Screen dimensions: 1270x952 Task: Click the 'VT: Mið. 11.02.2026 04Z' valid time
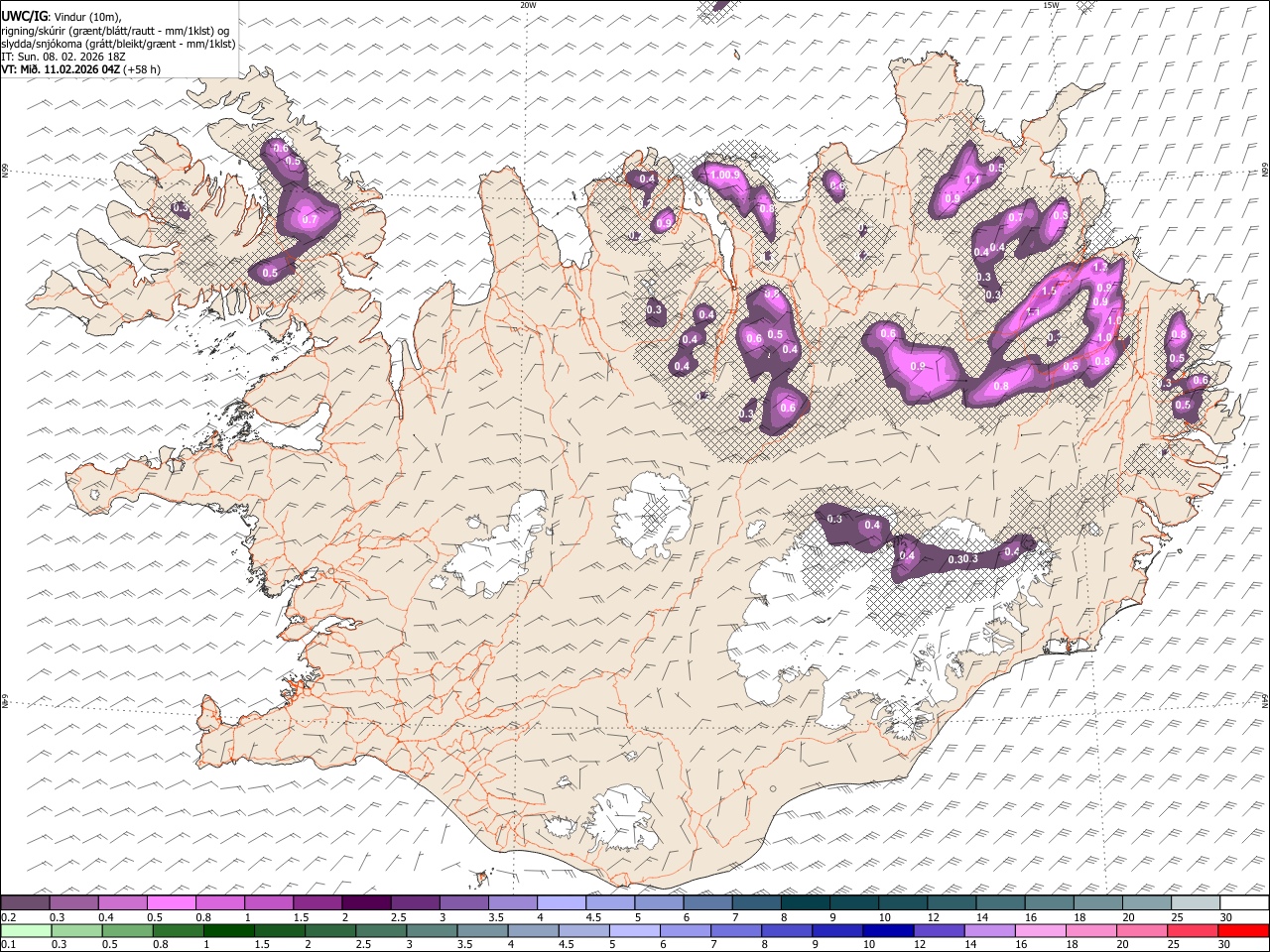coord(61,69)
